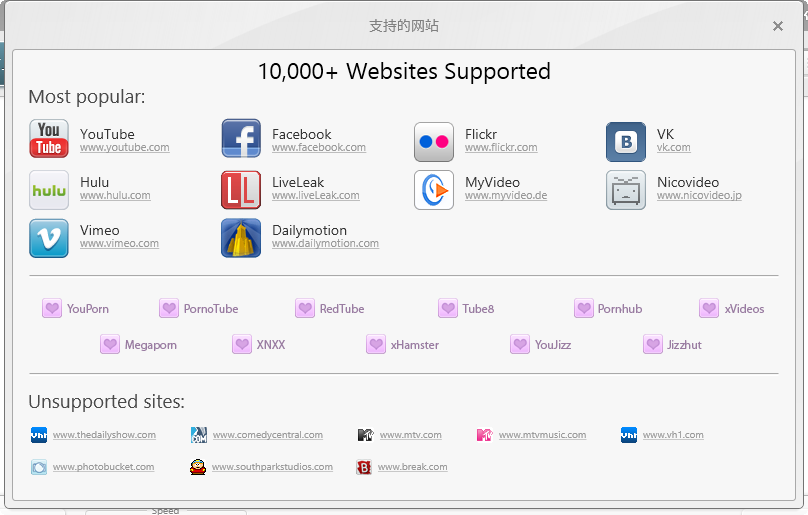Visit www.thedailyshow.com unsupported site link
Screen dimensions: 808x515
pos(104,435)
